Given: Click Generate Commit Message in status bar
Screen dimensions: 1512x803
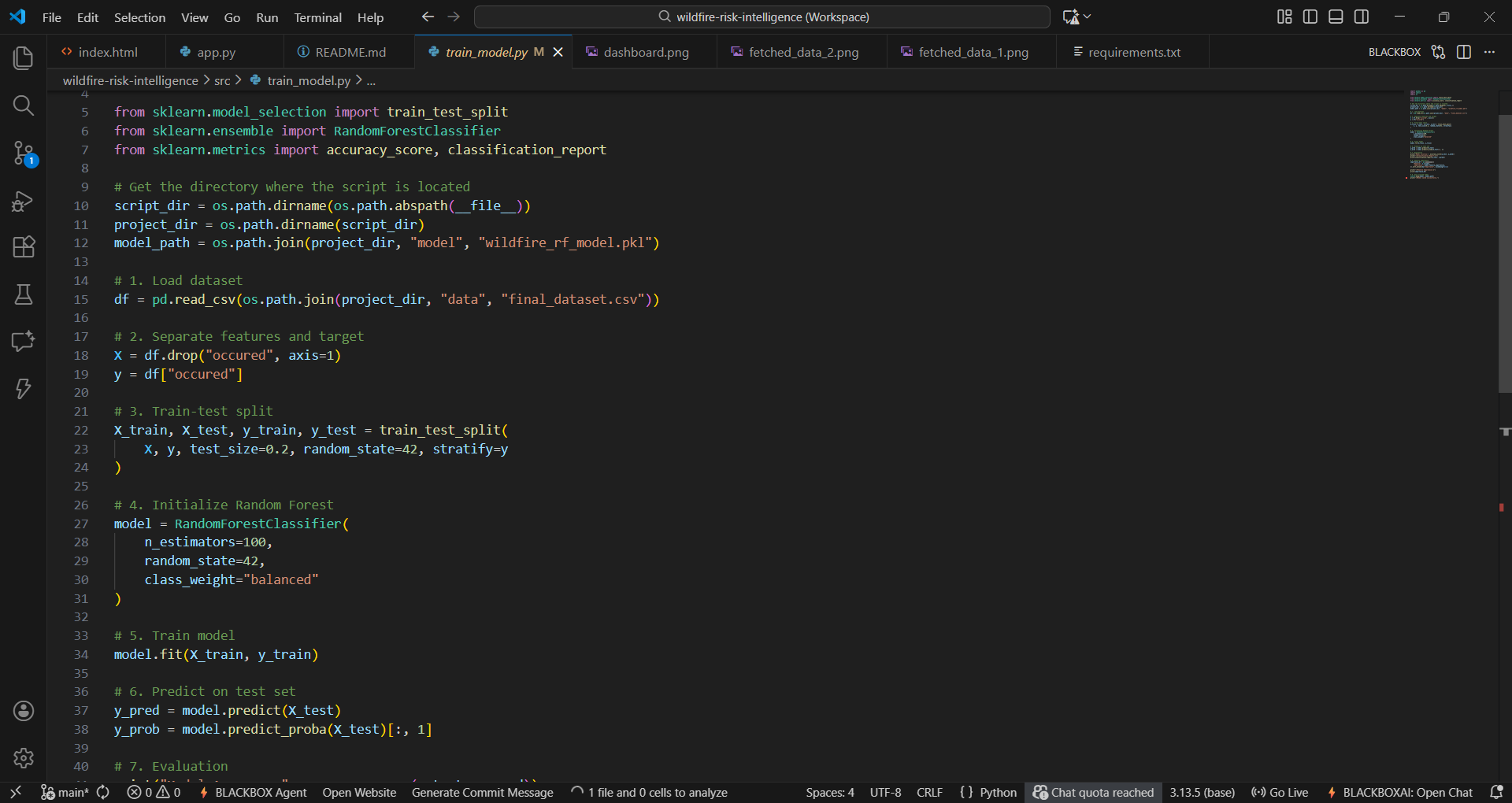Looking at the screenshot, I should 482,792.
